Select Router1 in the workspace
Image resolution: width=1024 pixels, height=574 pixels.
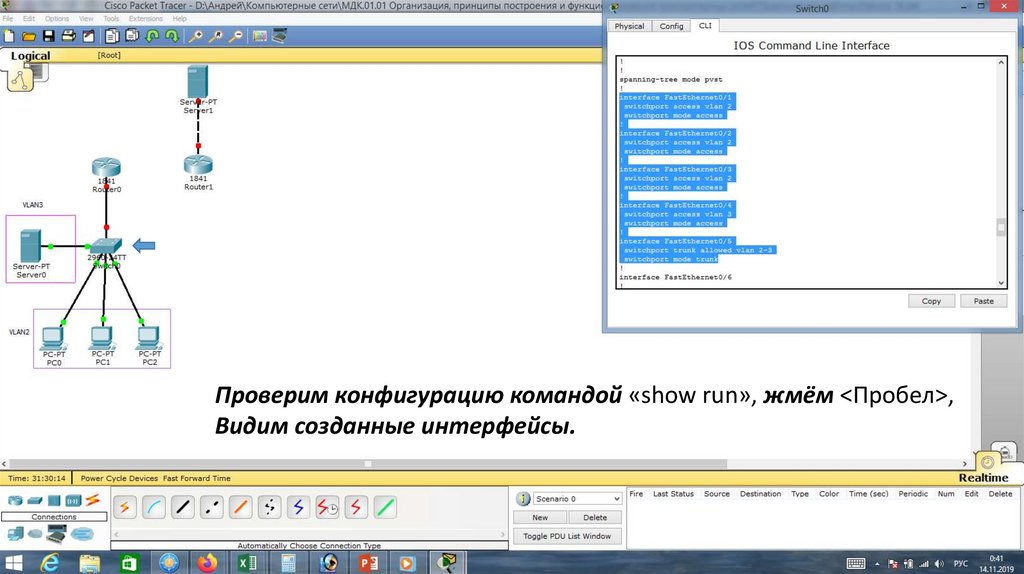[x=198, y=166]
